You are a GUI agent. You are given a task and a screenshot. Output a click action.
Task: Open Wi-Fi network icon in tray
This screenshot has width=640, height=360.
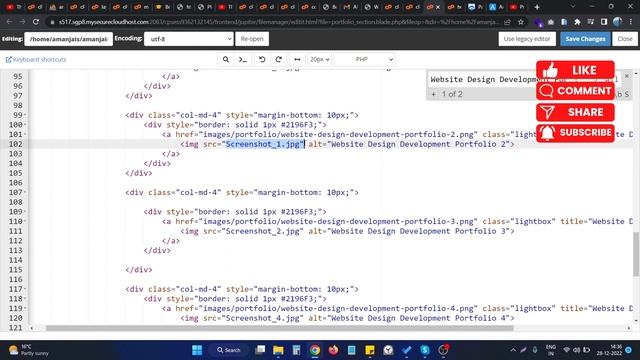pyautogui.click(x=567, y=350)
